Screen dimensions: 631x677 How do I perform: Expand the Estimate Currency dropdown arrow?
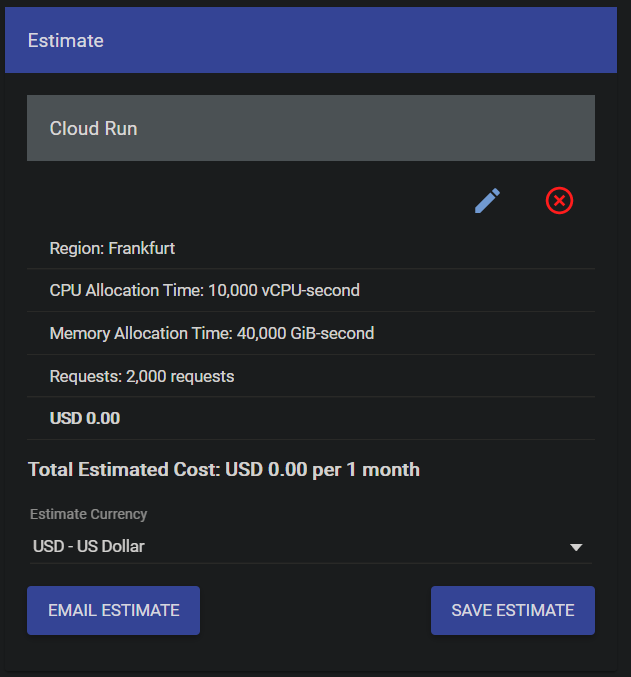click(576, 547)
